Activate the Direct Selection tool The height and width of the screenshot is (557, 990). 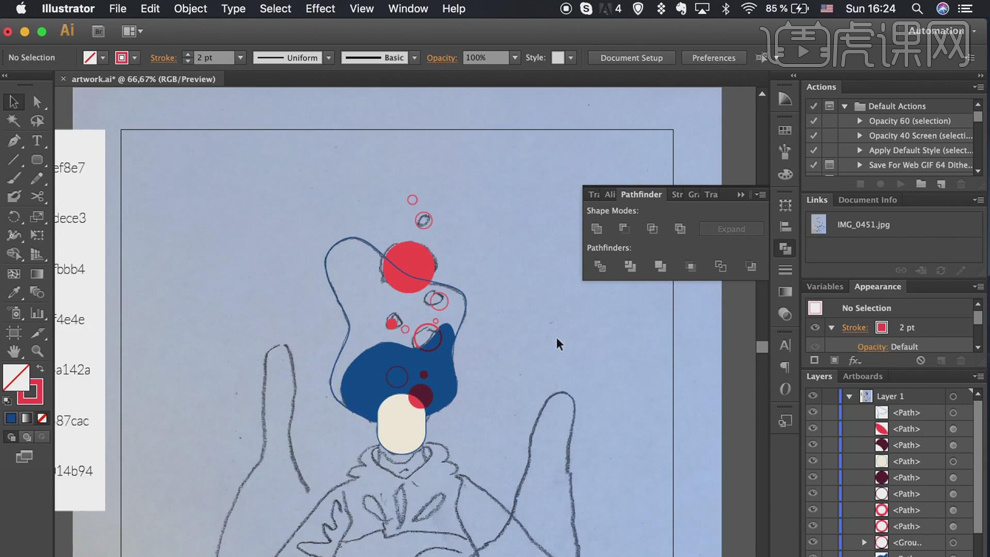coord(37,102)
